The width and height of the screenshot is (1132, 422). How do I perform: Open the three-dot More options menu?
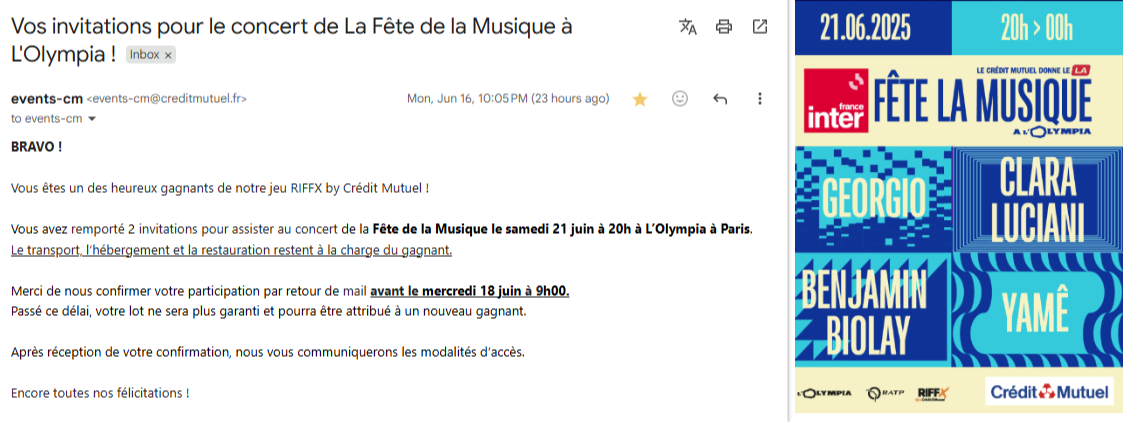(759, 99)
